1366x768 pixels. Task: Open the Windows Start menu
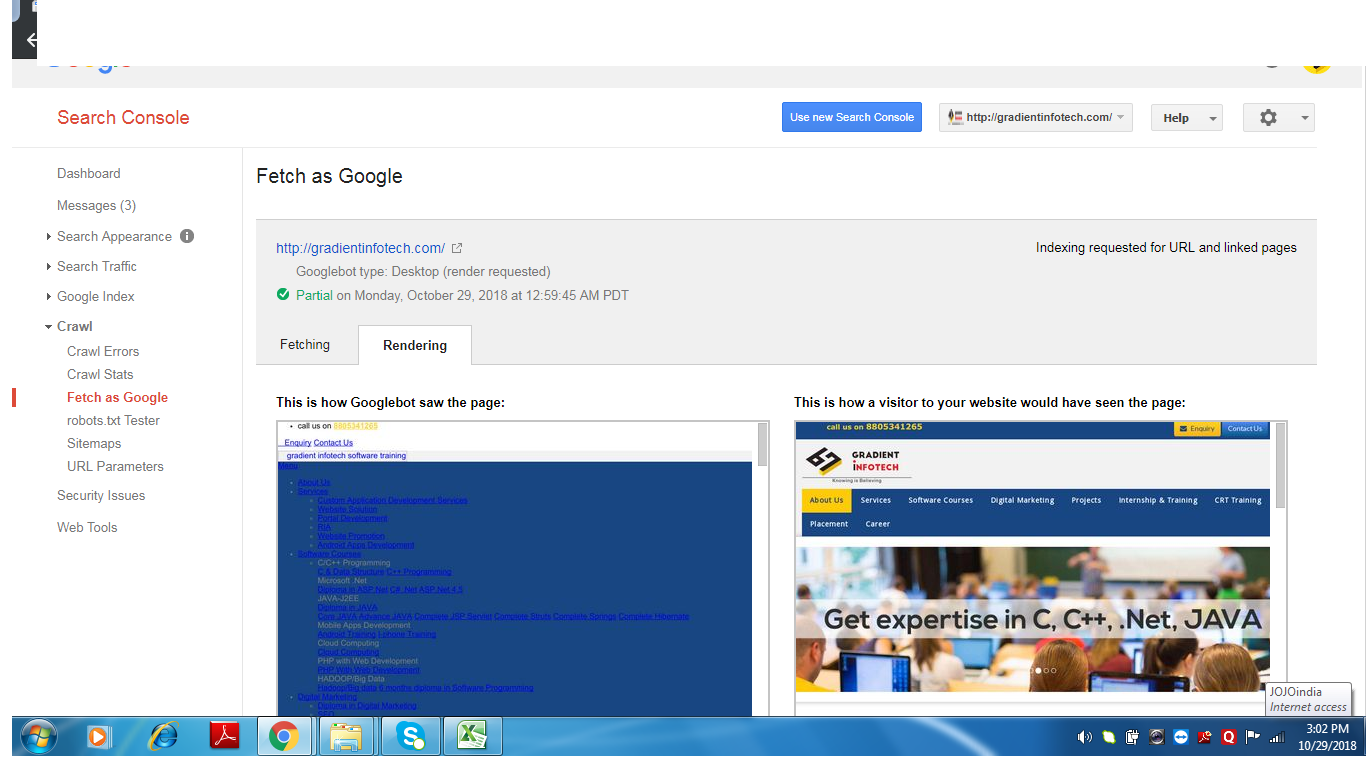(x=39, y=737)
